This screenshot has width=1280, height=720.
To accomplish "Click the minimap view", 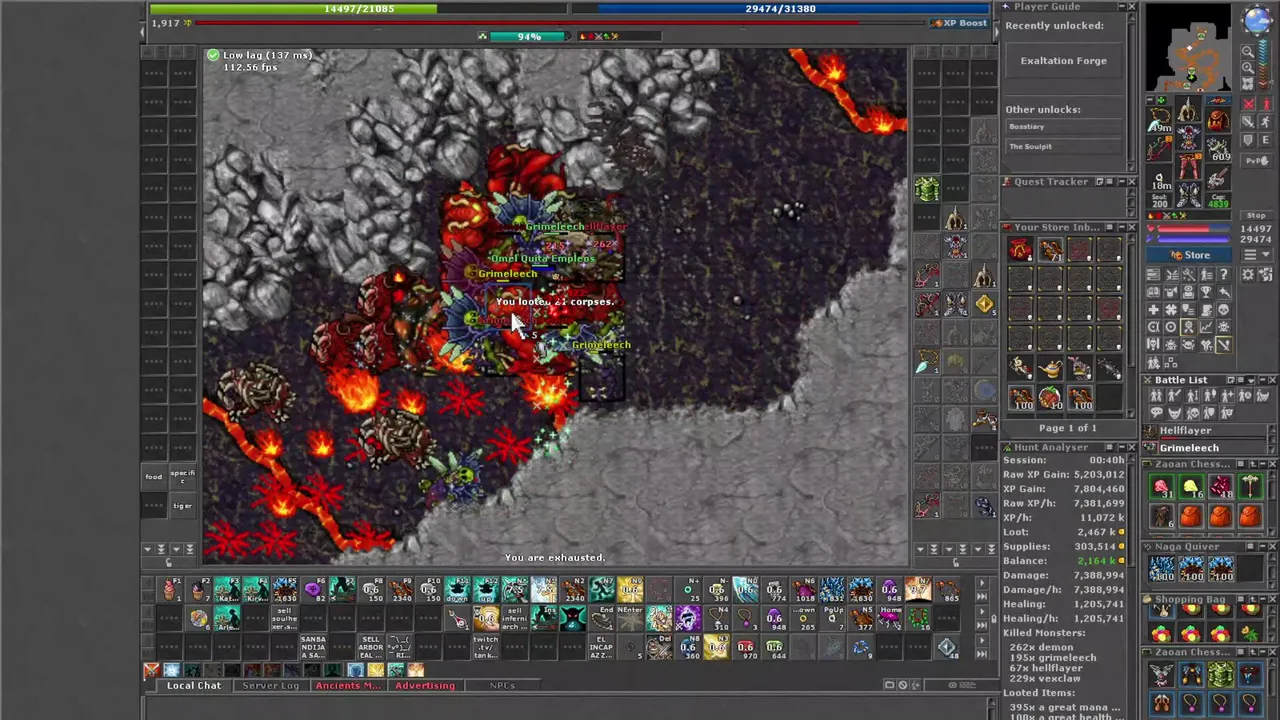I will tap(1188, 47).
